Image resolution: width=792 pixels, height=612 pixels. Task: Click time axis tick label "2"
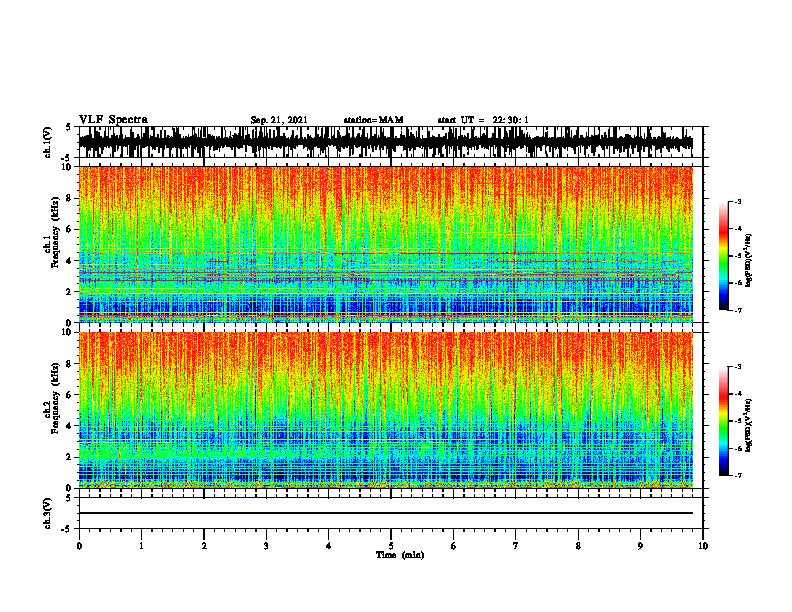204,546
